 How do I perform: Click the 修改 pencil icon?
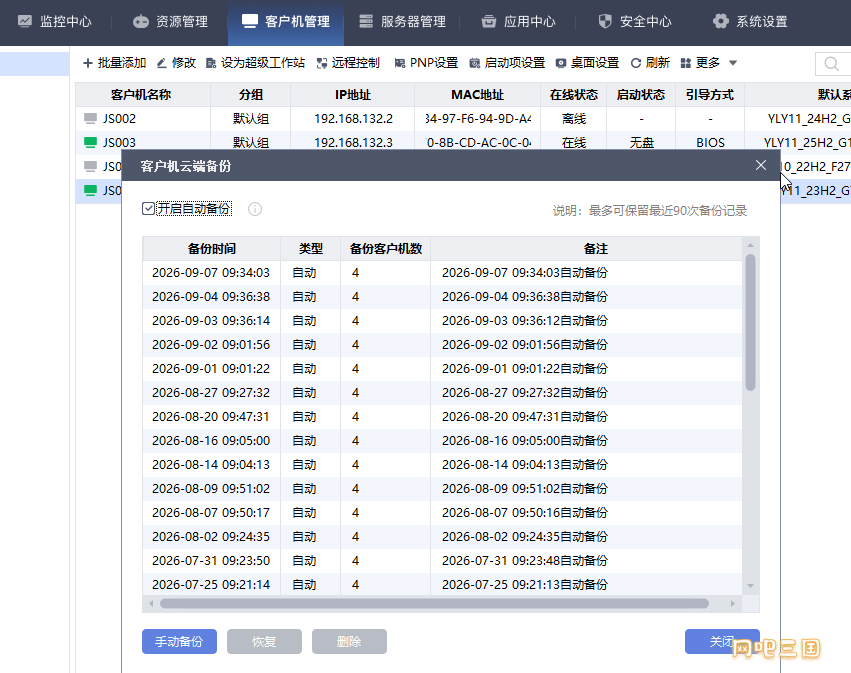[161, 64]
